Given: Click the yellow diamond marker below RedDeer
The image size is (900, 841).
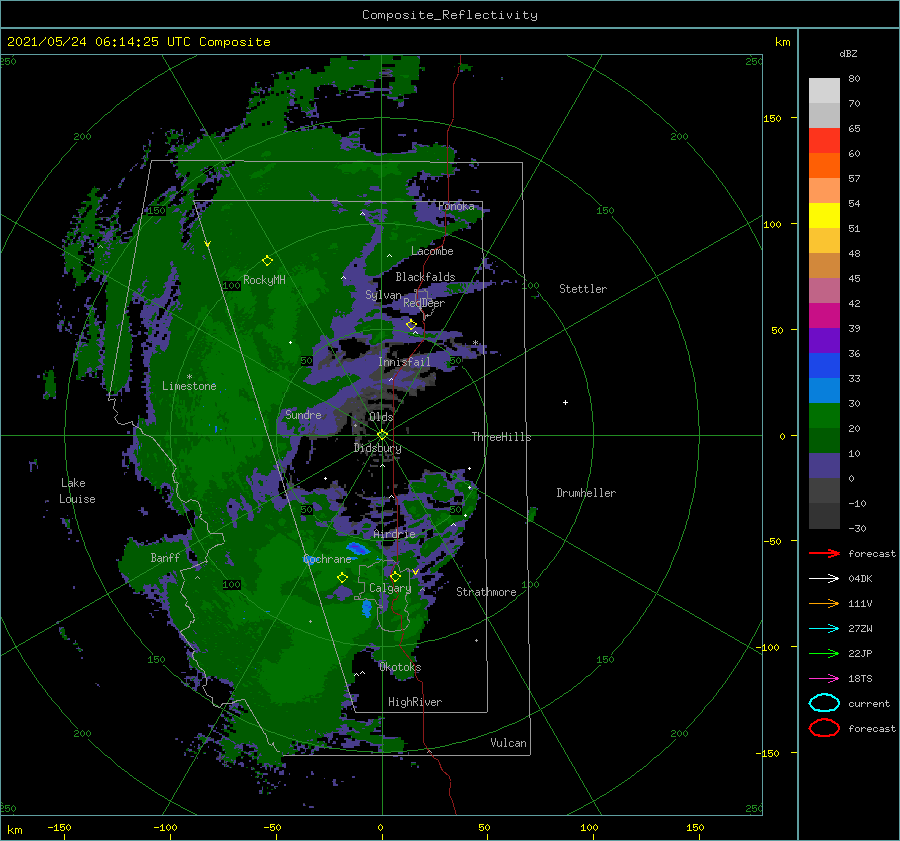Looking at the screenshot, I should point(411,325).
